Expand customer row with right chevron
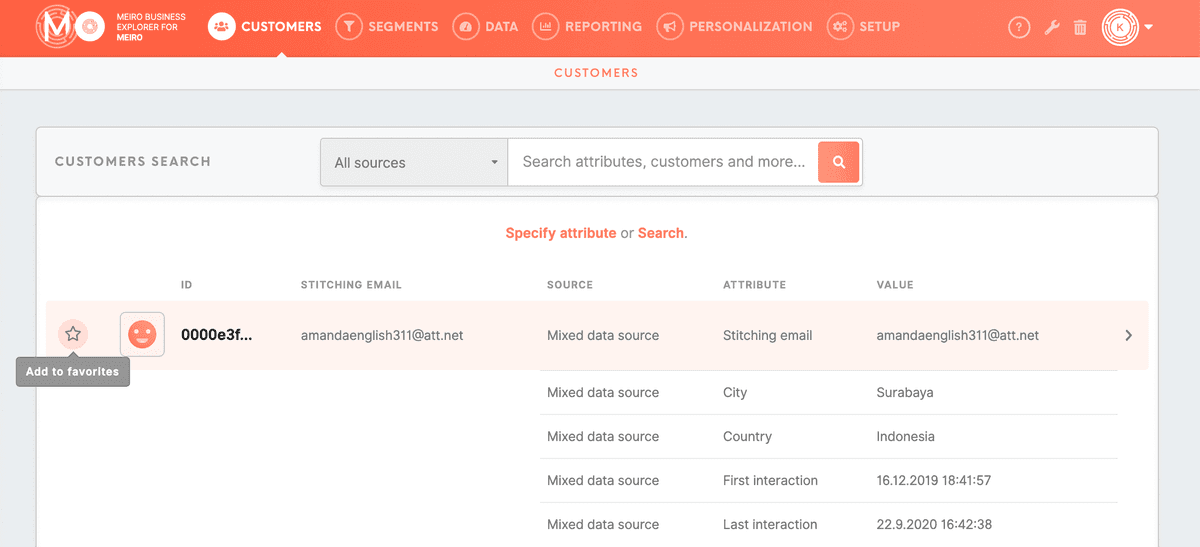 point(1128,335)
